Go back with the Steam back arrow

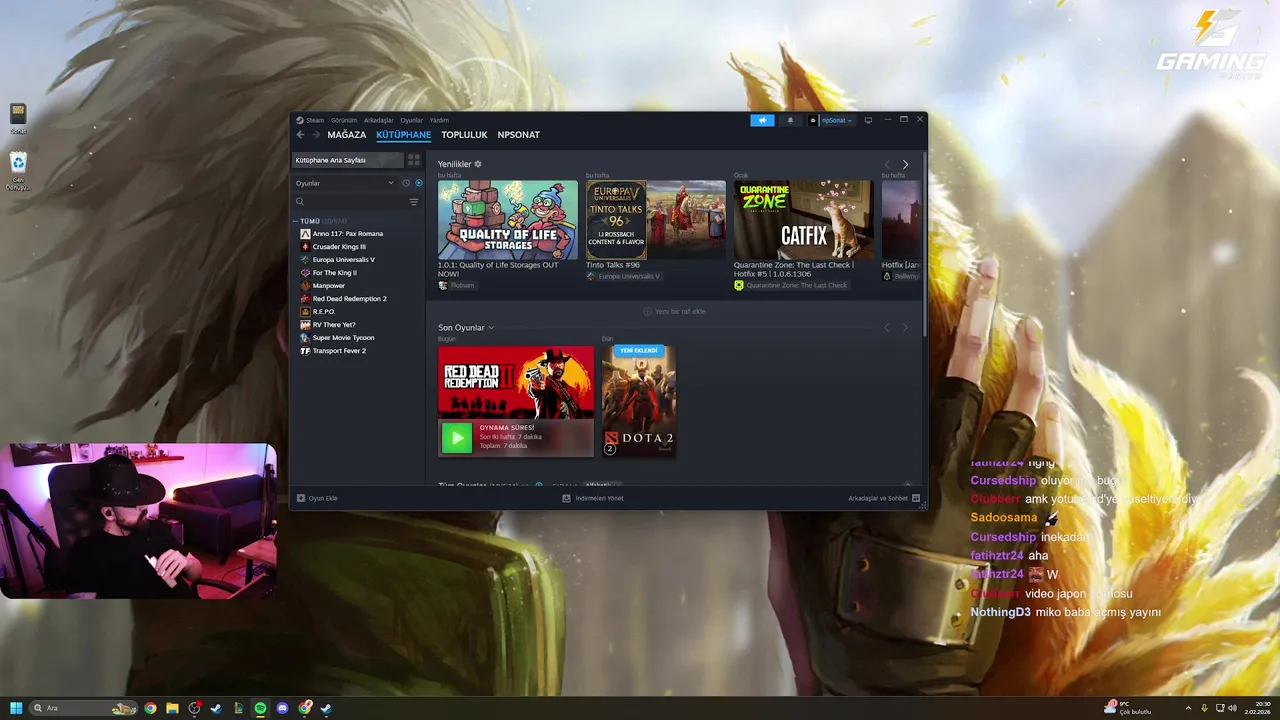click(300, 135)
